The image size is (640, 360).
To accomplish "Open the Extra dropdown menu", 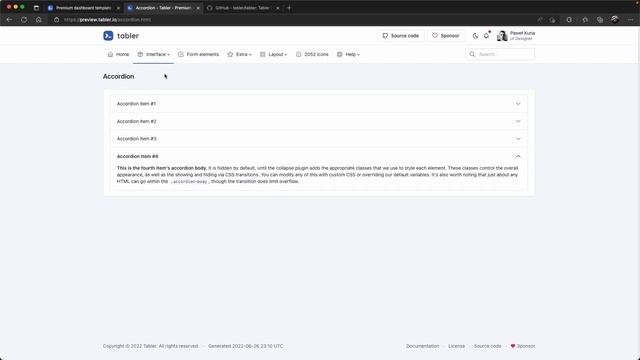I will [x=239, y=54].
